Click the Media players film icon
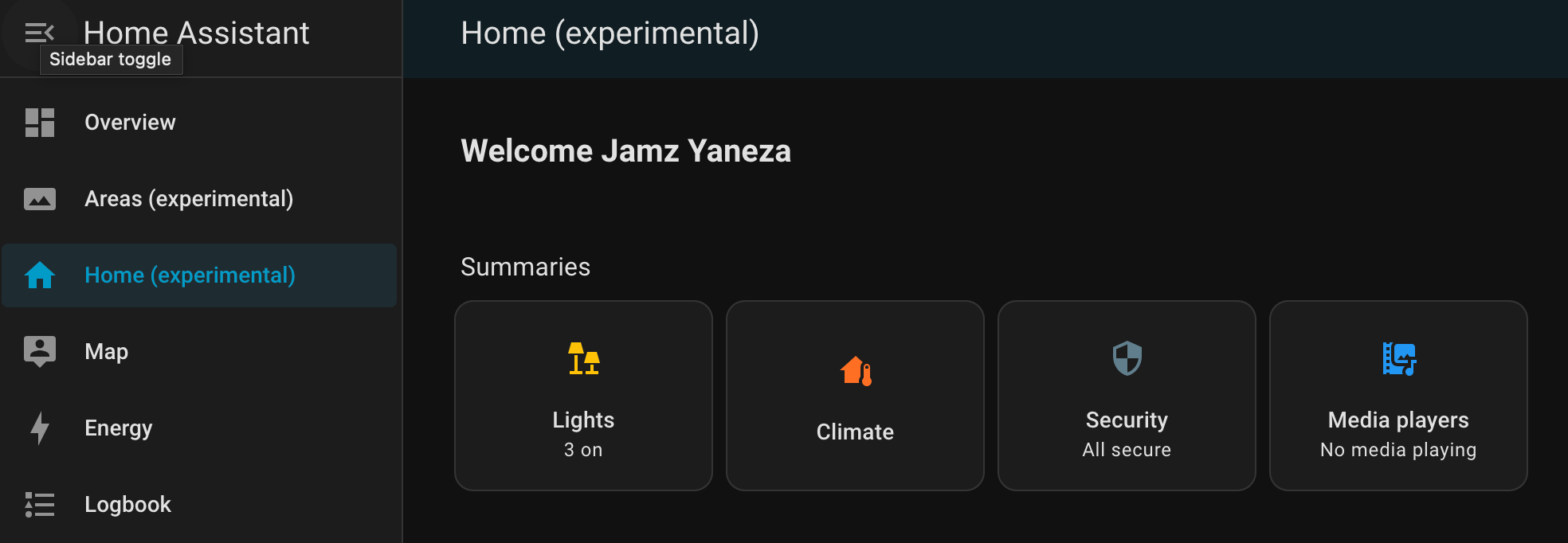This screenshot has width=1568, height=543. tap(1397, 358)
